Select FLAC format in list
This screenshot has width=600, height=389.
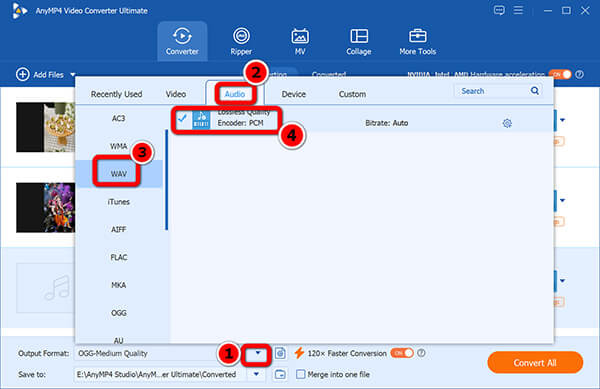pos(119,257)
